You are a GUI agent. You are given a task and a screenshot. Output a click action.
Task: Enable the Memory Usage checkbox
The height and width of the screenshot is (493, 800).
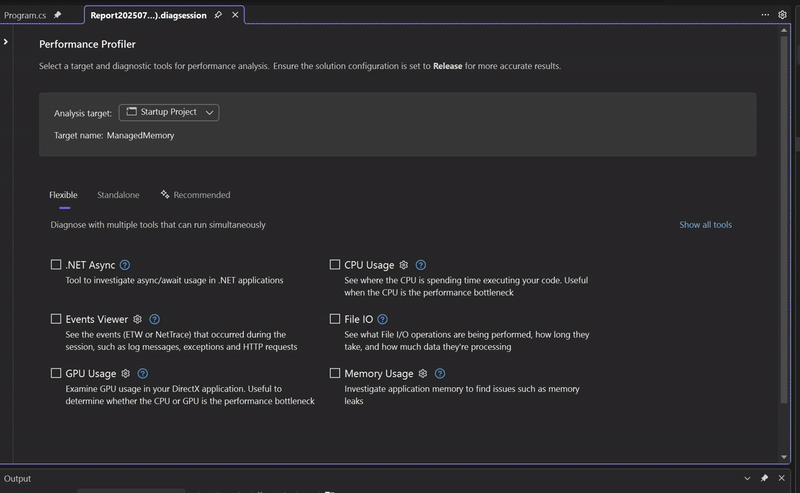(x=335, y=373)
